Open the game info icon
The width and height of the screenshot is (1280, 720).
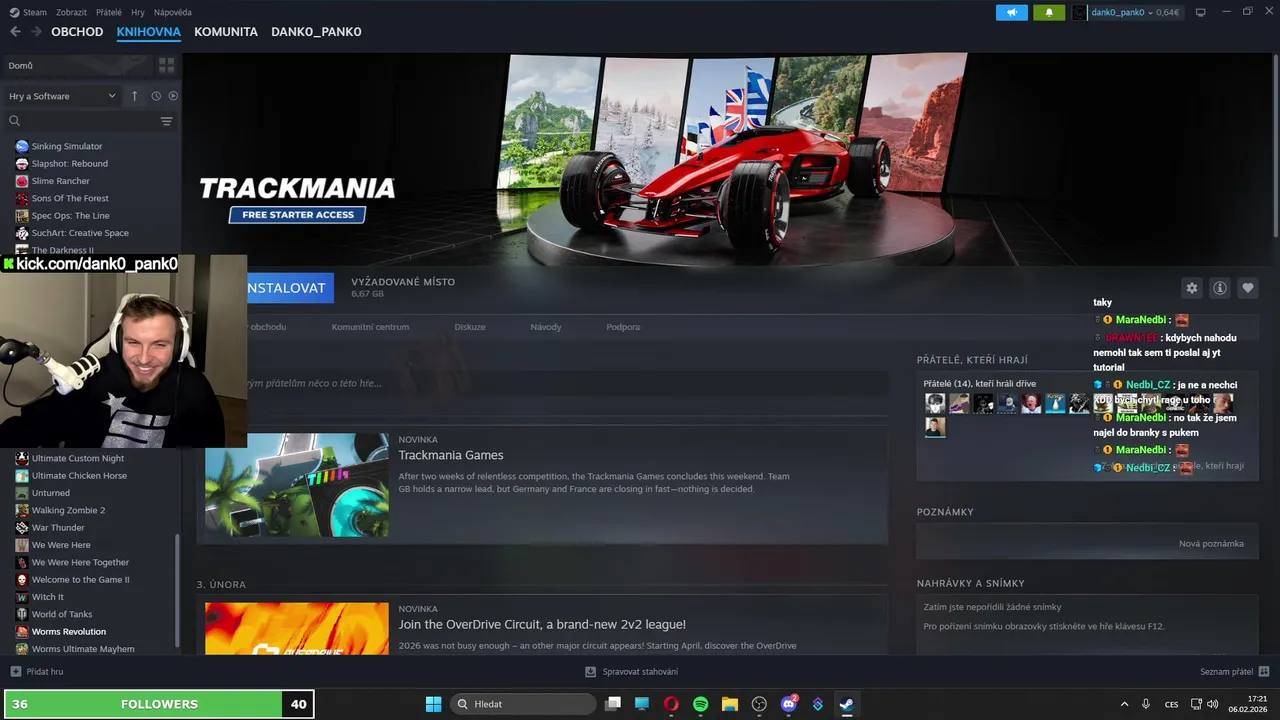[1220, 288]
